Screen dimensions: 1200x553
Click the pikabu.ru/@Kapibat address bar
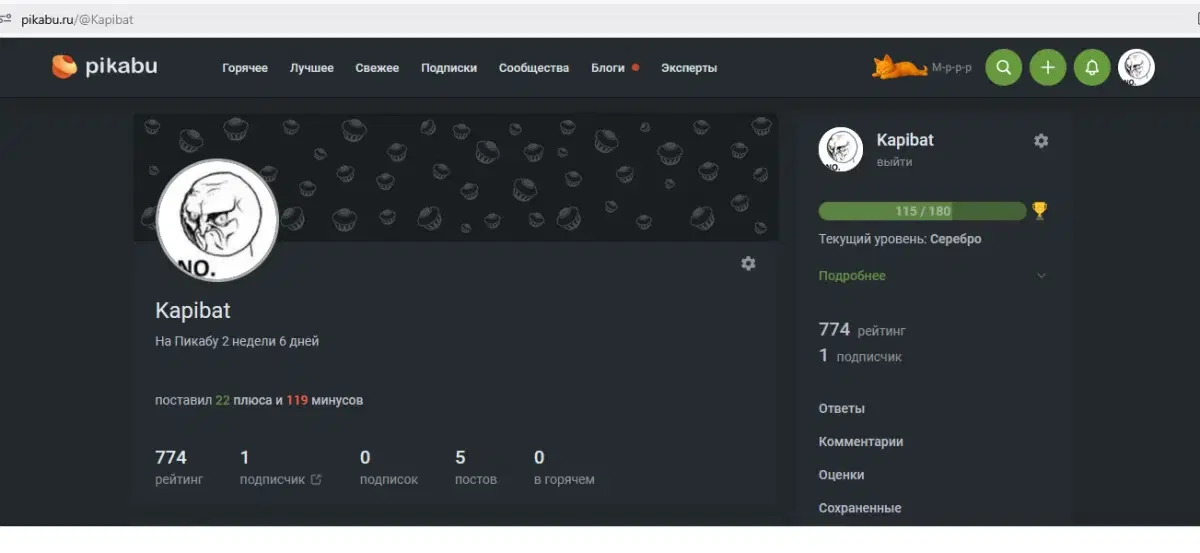point(77,19)
